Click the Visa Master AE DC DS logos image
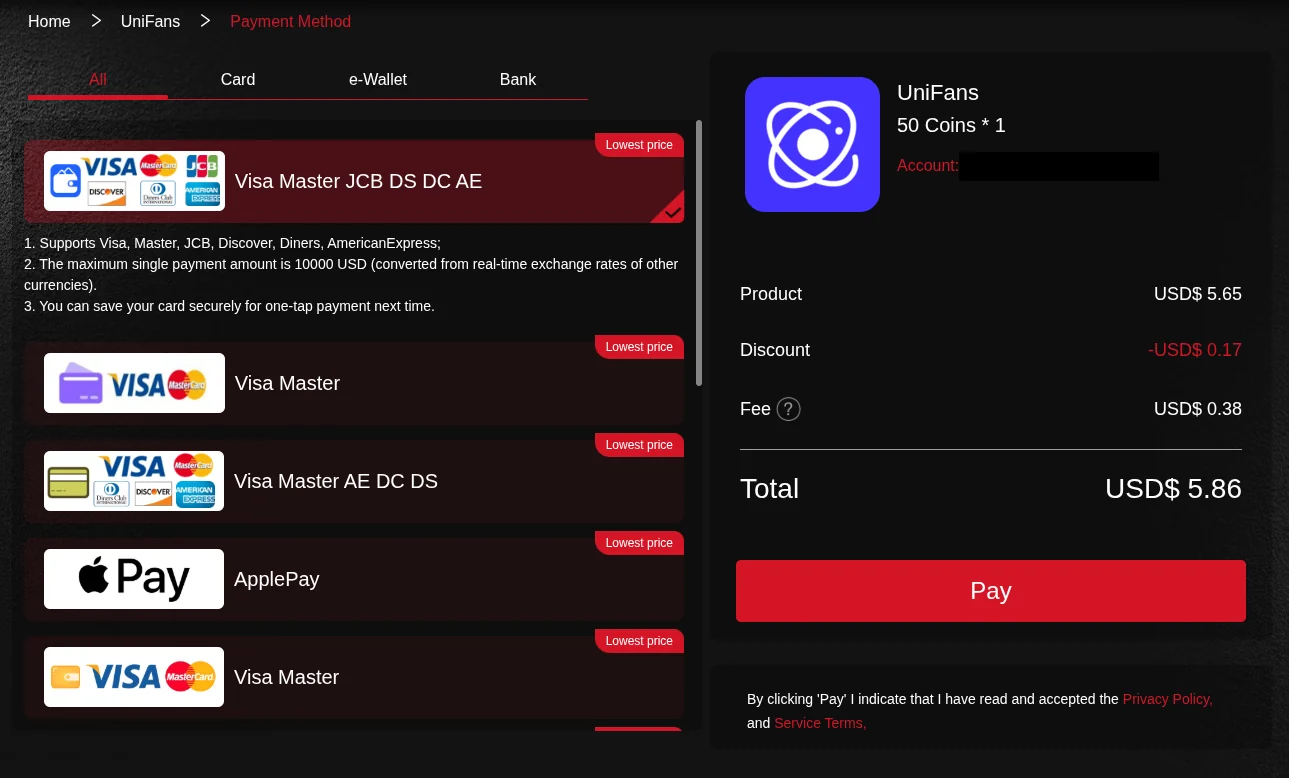Screen dimensions: 1289x778 pos(134,481)
